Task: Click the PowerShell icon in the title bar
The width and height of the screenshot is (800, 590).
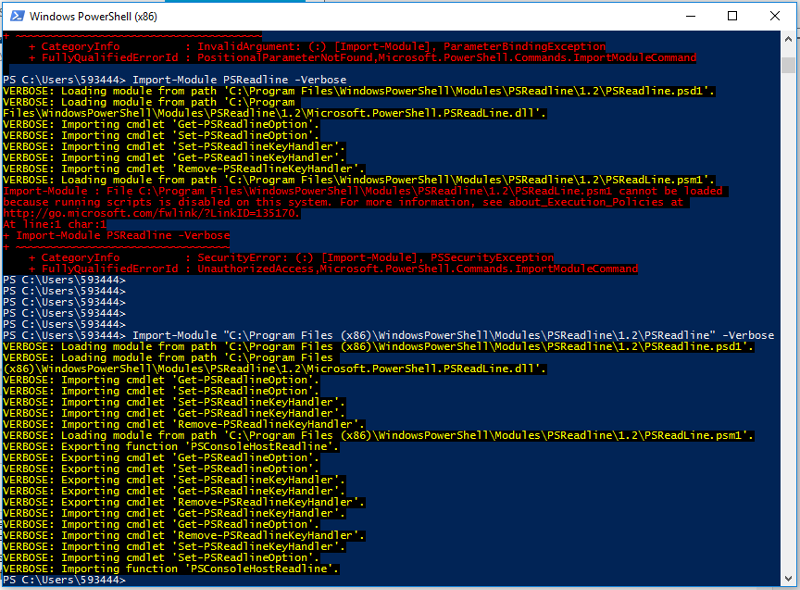Action: coord(14,15)
